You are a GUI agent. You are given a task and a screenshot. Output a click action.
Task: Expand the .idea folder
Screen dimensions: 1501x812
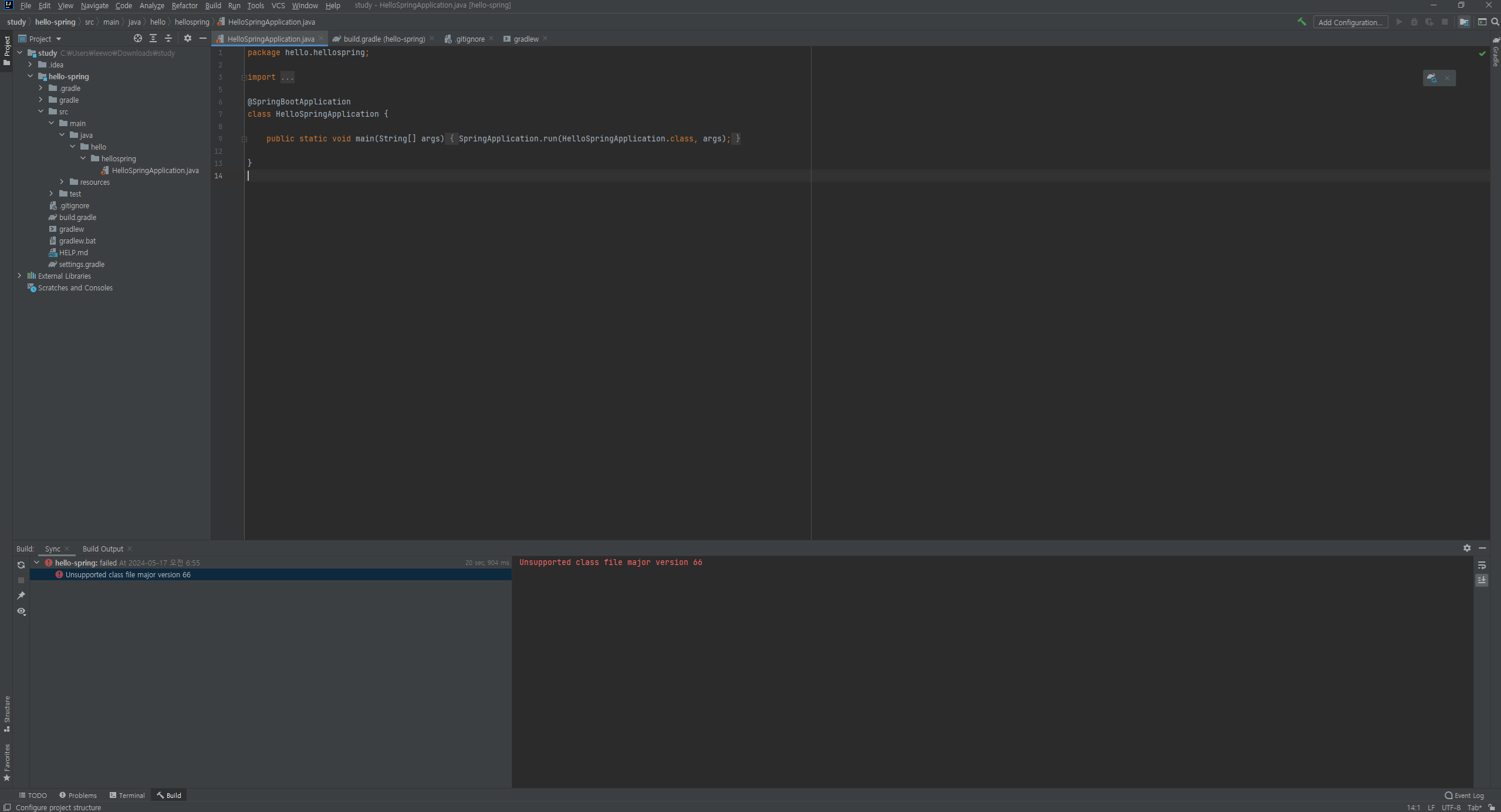(31, 65)
